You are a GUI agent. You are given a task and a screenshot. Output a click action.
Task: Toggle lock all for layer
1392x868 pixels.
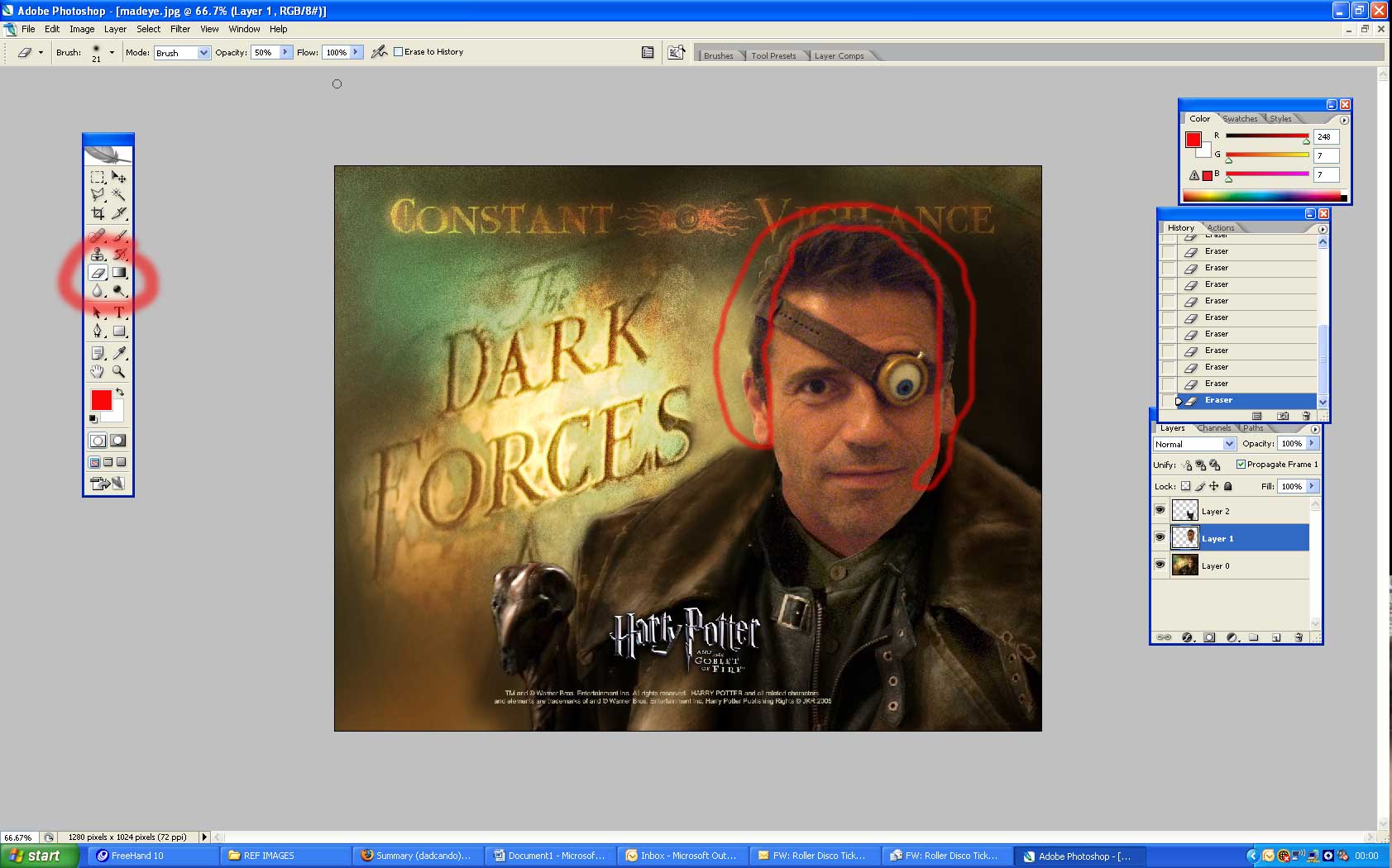(x=1228, y=486)
